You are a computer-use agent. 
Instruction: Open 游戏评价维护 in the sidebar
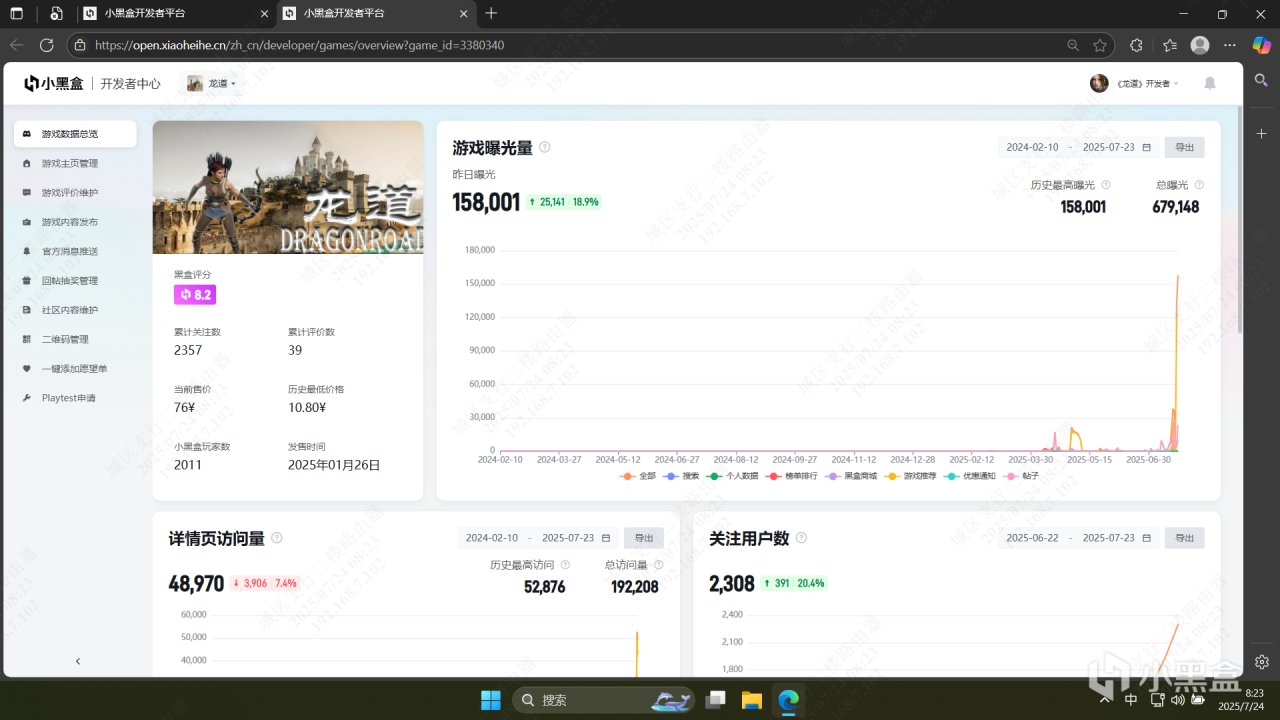76,192
